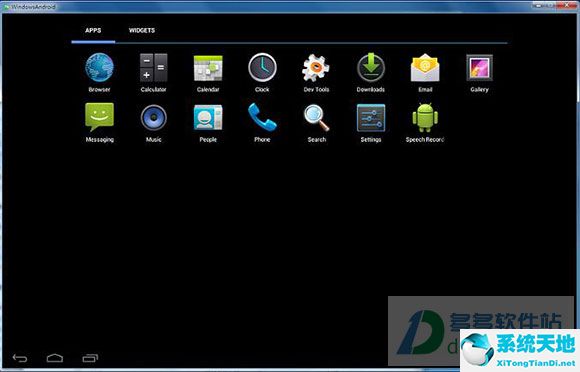This screenshot has height=372, width=580.
Task: Open the recent apps navigation button
Action: [90, 358]
